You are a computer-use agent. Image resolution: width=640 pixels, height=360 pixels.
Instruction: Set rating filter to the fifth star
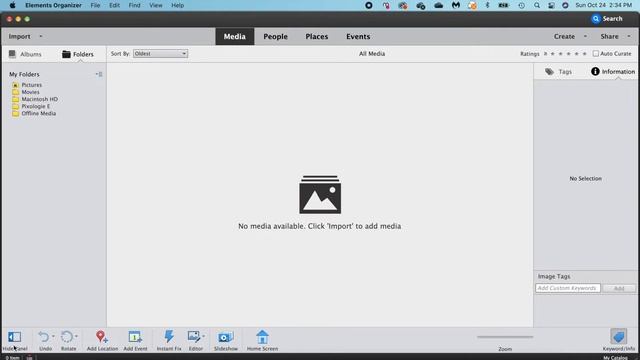pyautogui.click(x=584, y=53)
